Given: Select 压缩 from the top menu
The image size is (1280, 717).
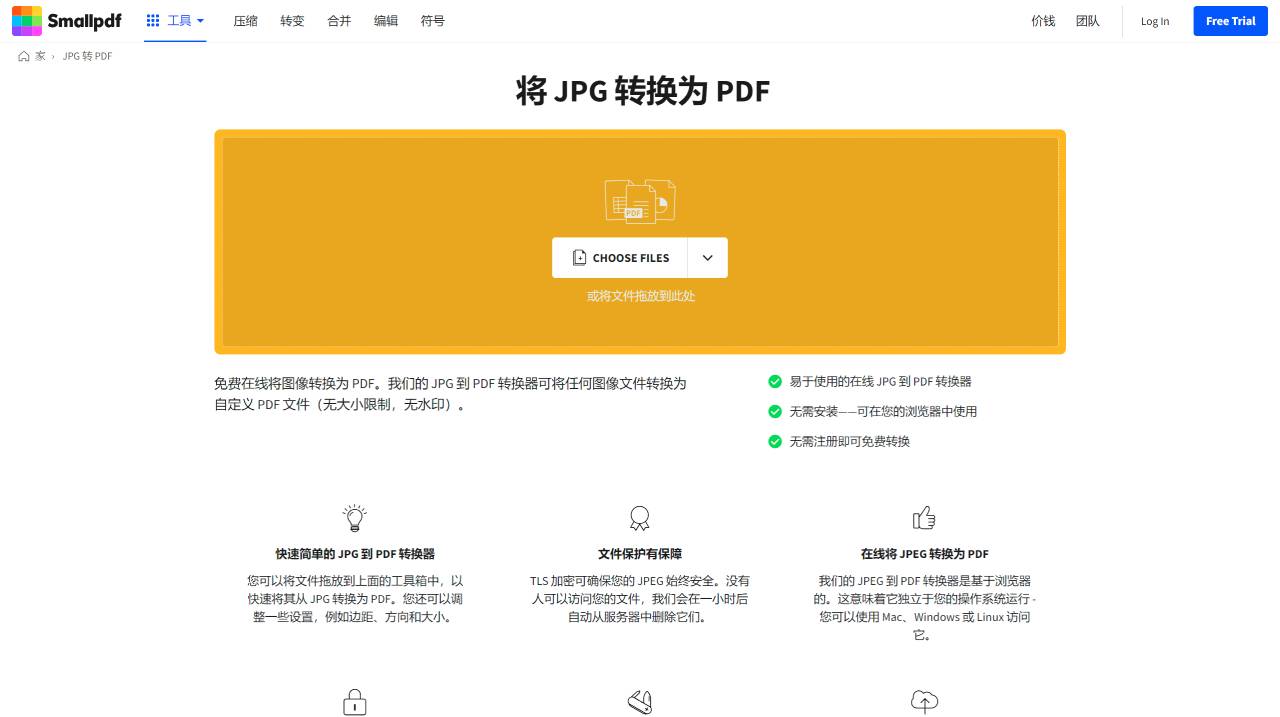Looking at the screenshot, I should point(245,20).
